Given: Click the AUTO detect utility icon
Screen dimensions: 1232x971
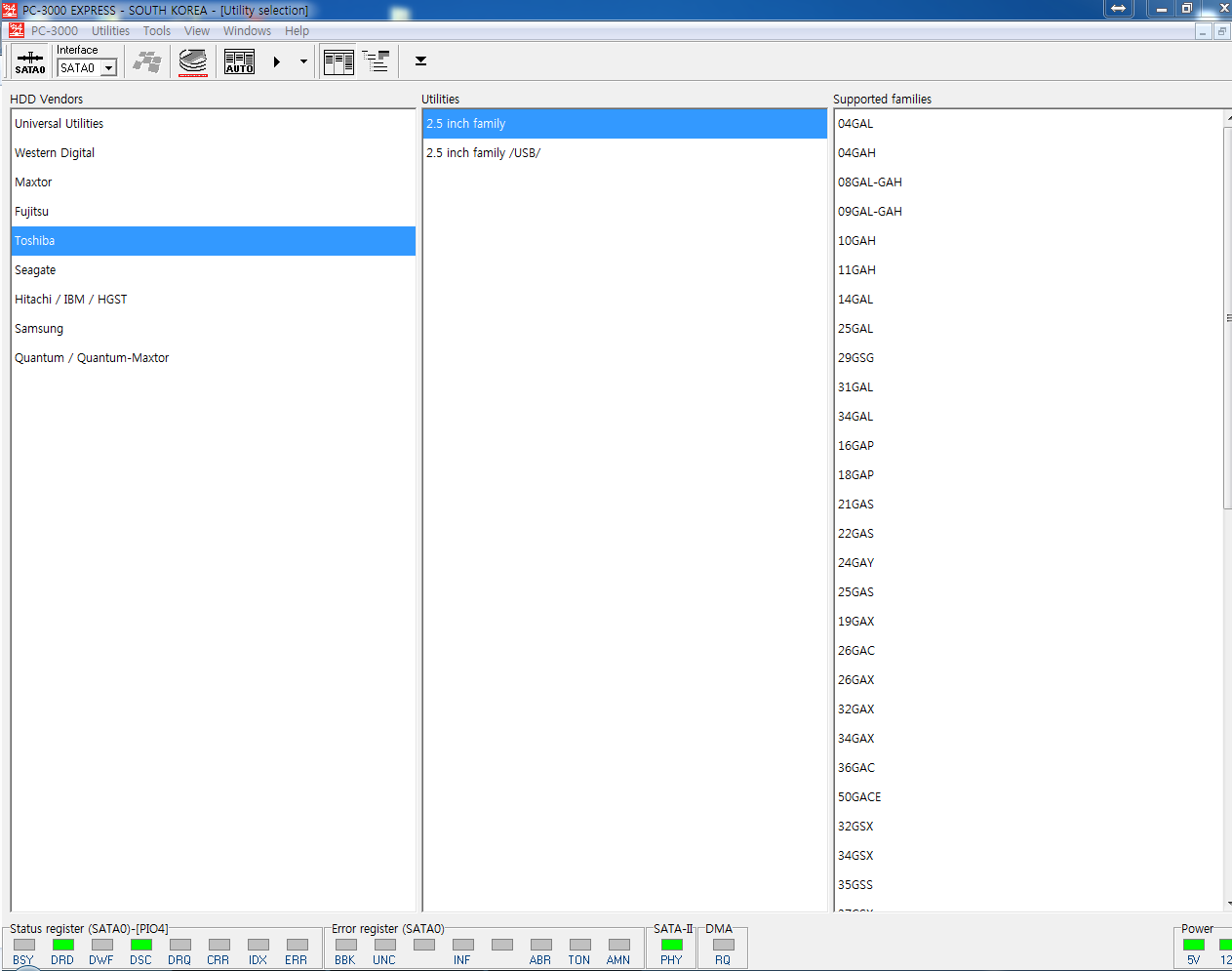Looking at the screenshot, I should (239, 61).
